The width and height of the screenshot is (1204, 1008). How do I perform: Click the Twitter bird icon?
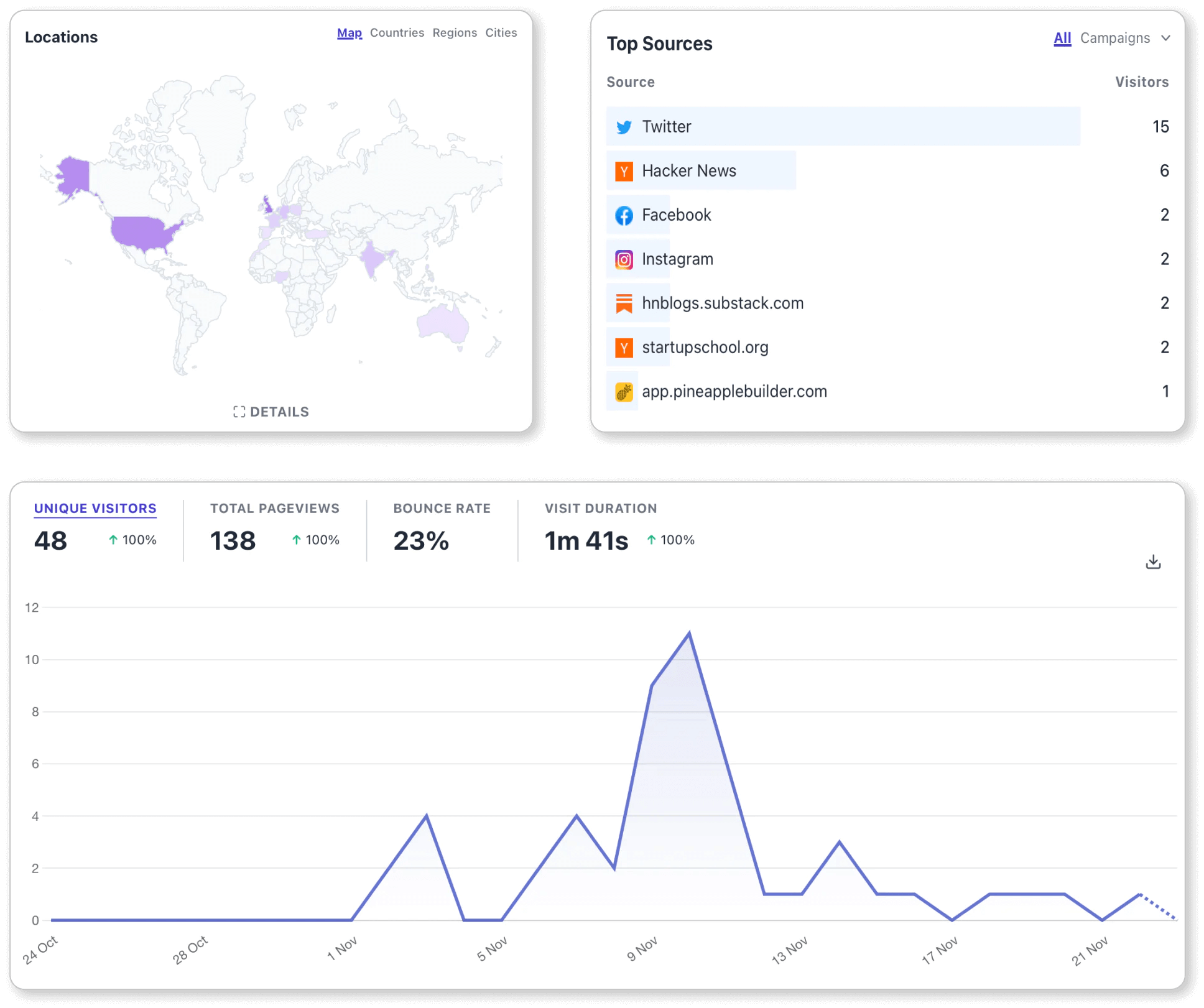click(624, 127)
